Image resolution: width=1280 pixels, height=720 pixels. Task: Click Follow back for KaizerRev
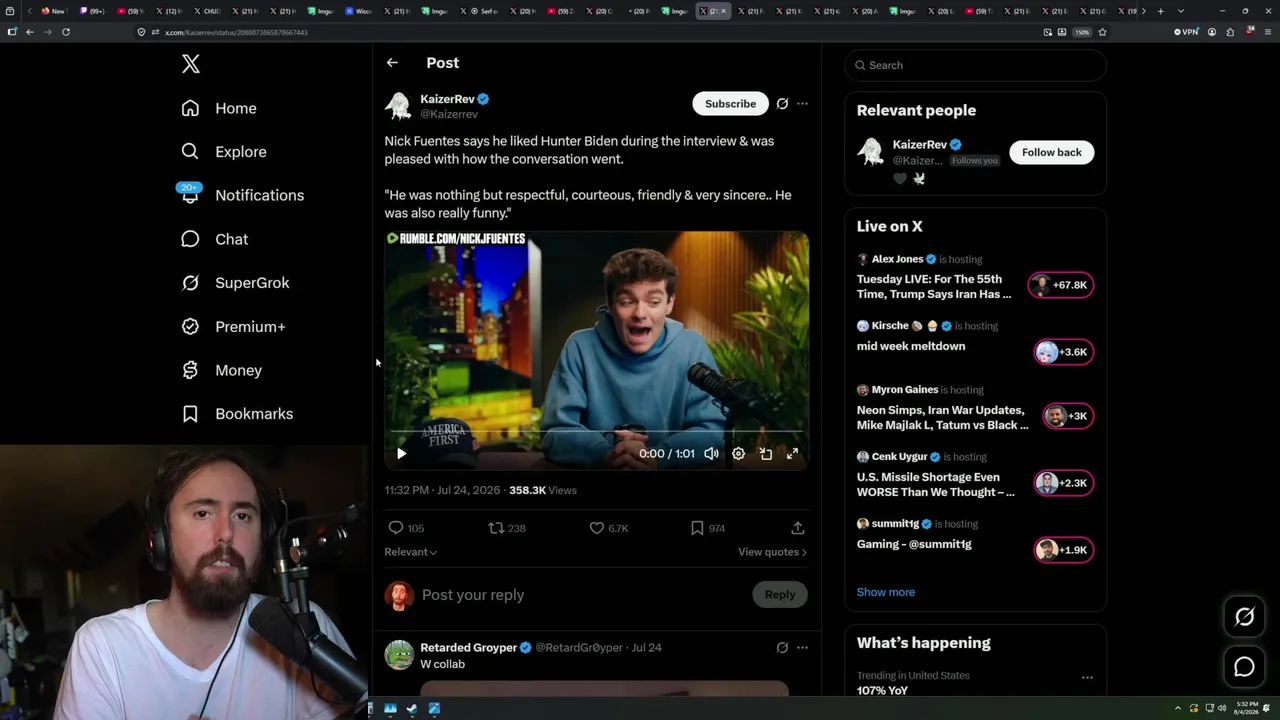click(x=1052, y=152)
